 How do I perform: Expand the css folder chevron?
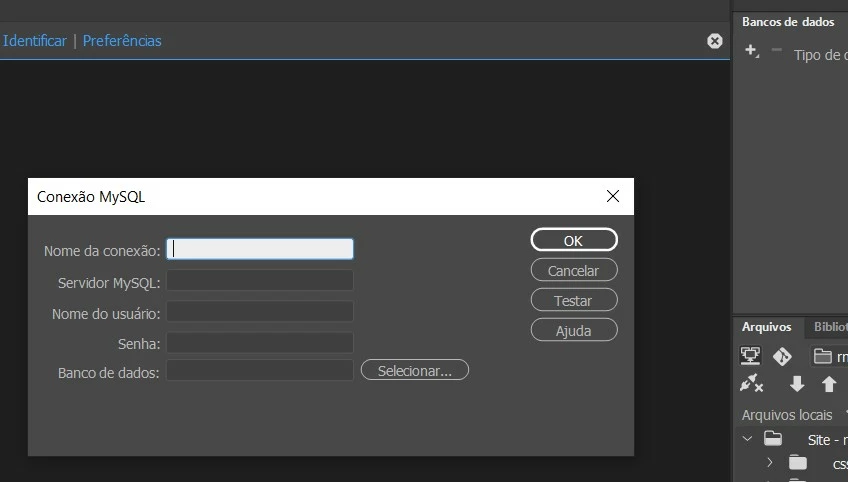[770, 463]
